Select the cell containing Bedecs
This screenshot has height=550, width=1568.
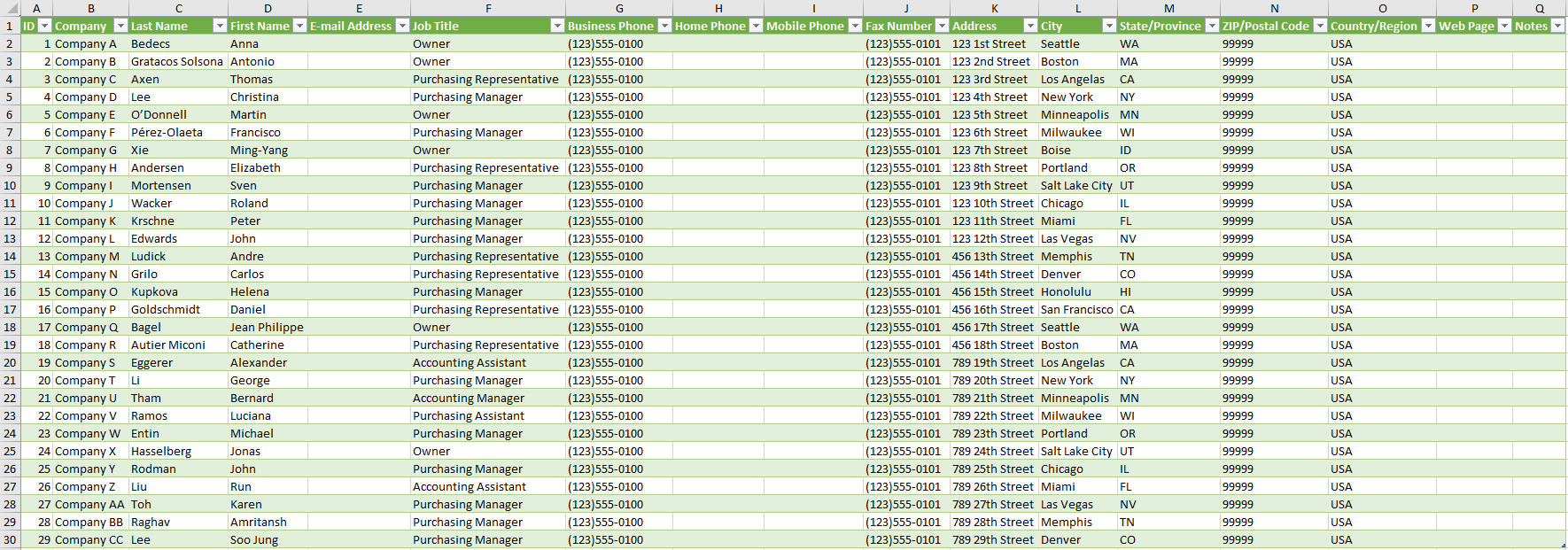[x=179, y=43]
